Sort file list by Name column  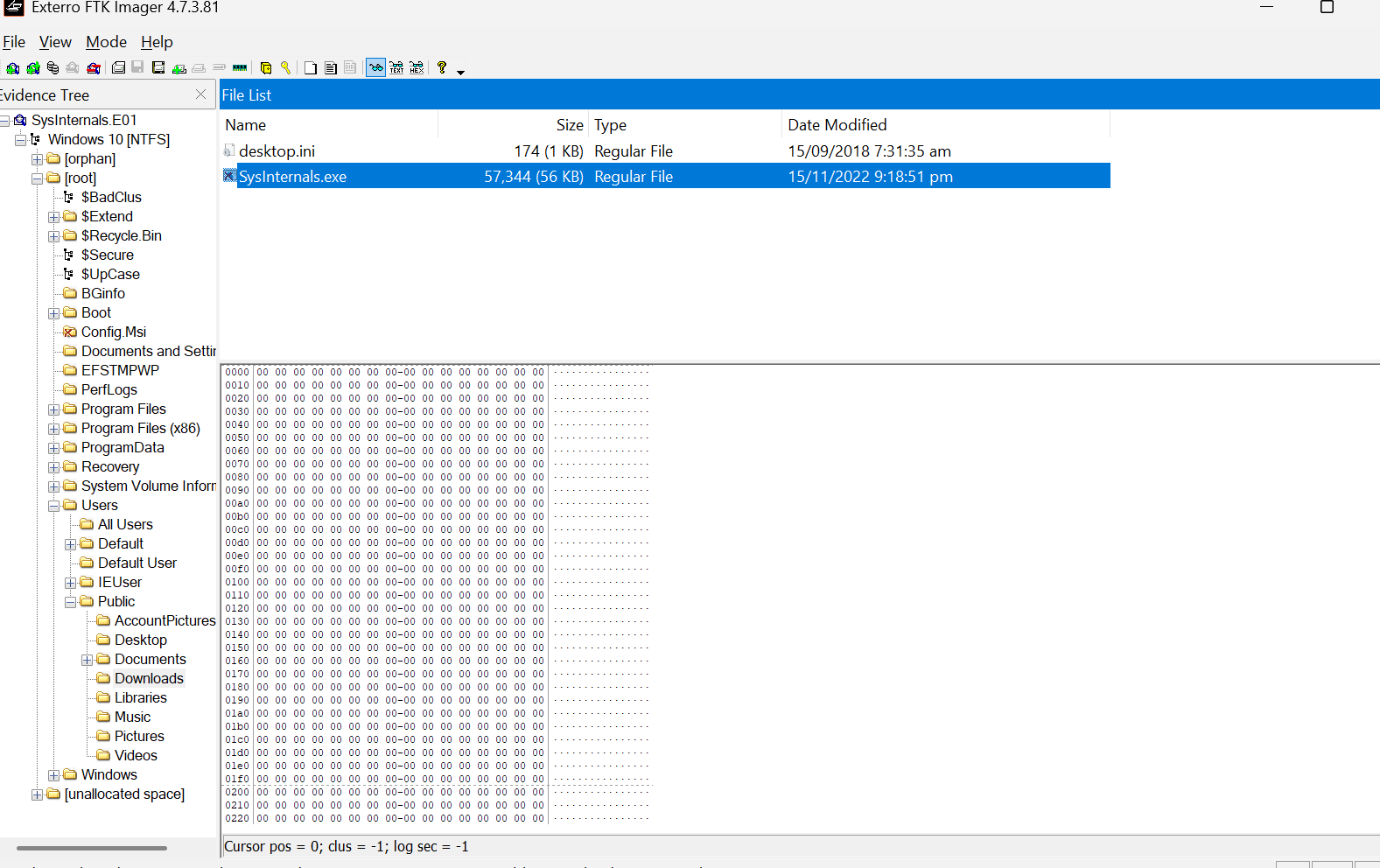[x=329, y=125]
